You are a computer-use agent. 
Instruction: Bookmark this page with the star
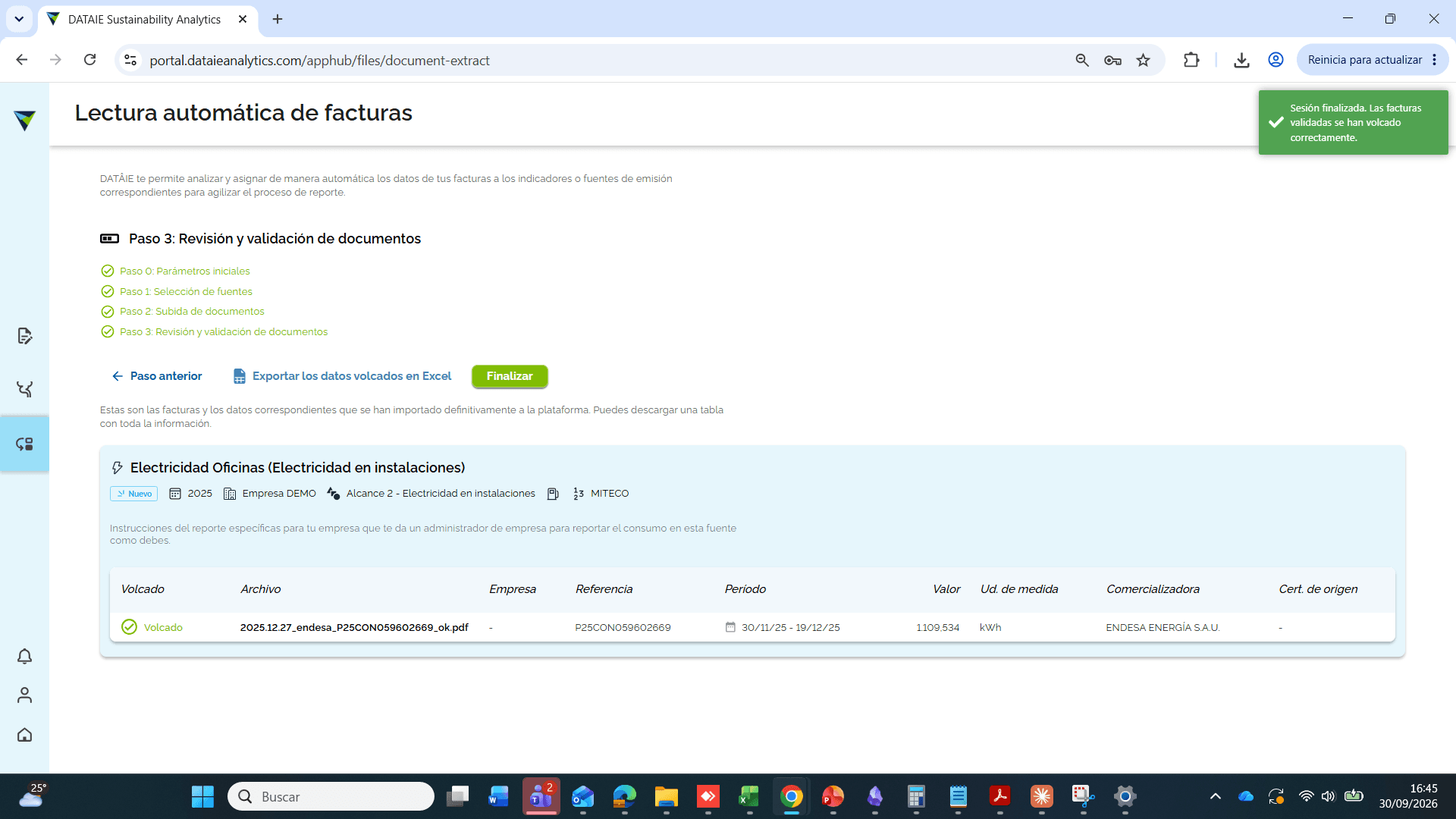1143,60
